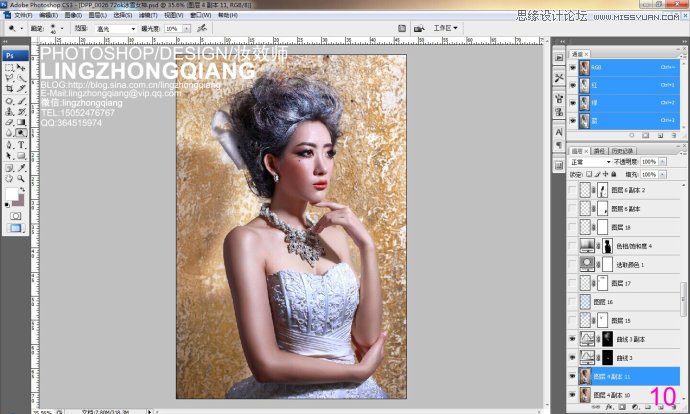Reset default foreground and background colors
This screenshot has height=414, width=690.
(7, 205)
